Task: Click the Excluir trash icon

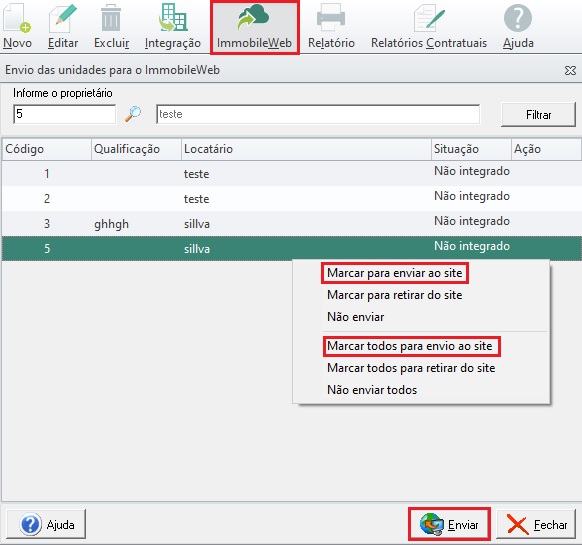Action: pyautogui.click(x=111, y=18)
